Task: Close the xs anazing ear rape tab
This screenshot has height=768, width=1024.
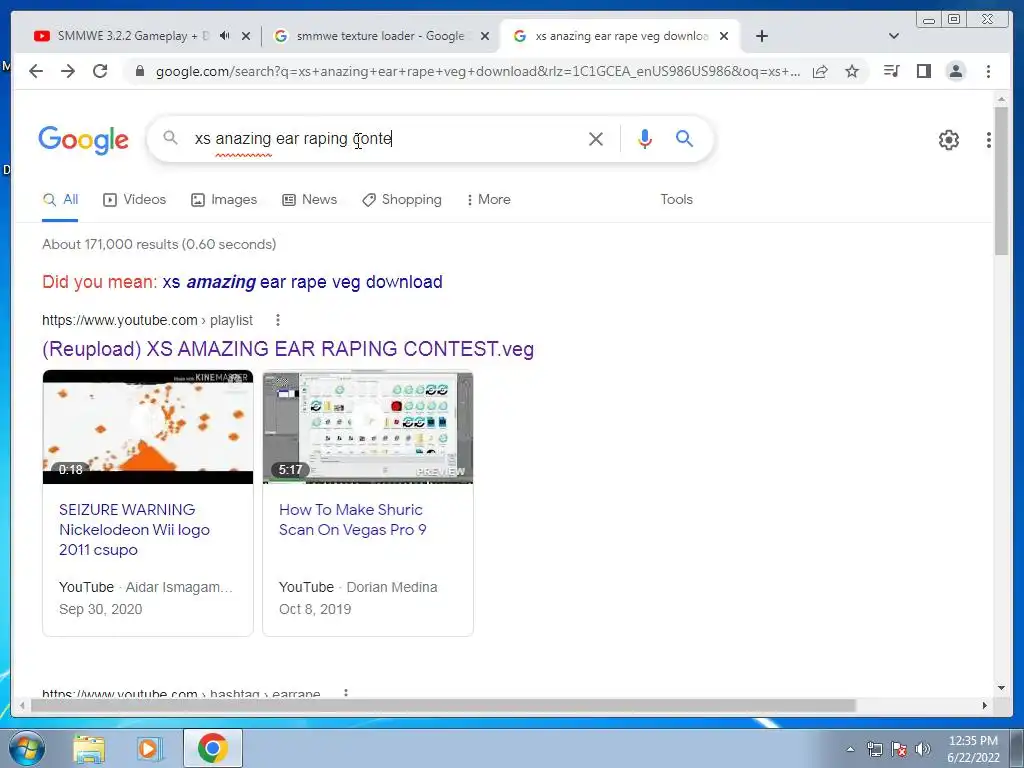Action: [724, 36]
